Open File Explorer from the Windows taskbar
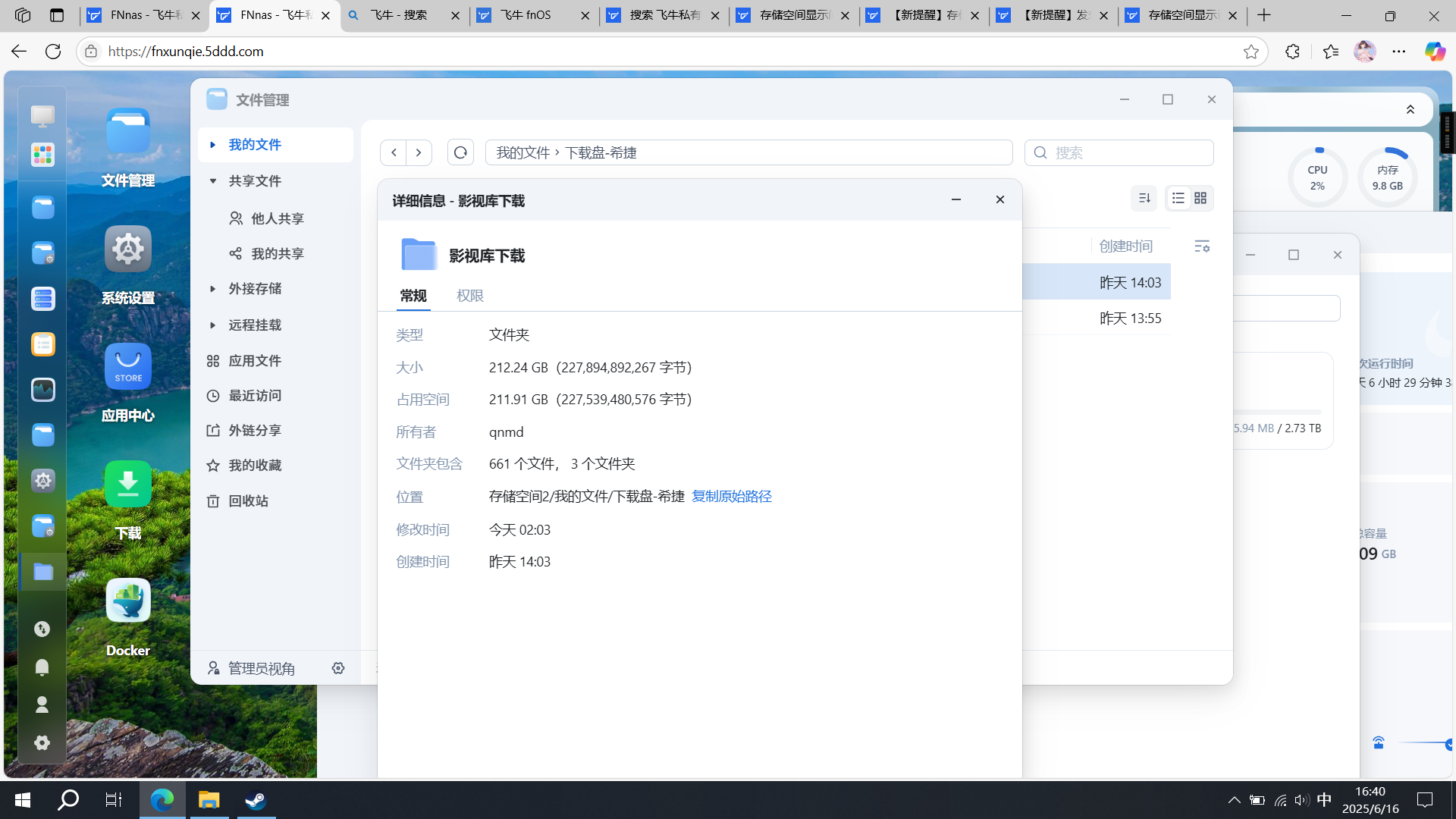The width and height of the screenshot is (1456, 819). (x=209, y=800)
